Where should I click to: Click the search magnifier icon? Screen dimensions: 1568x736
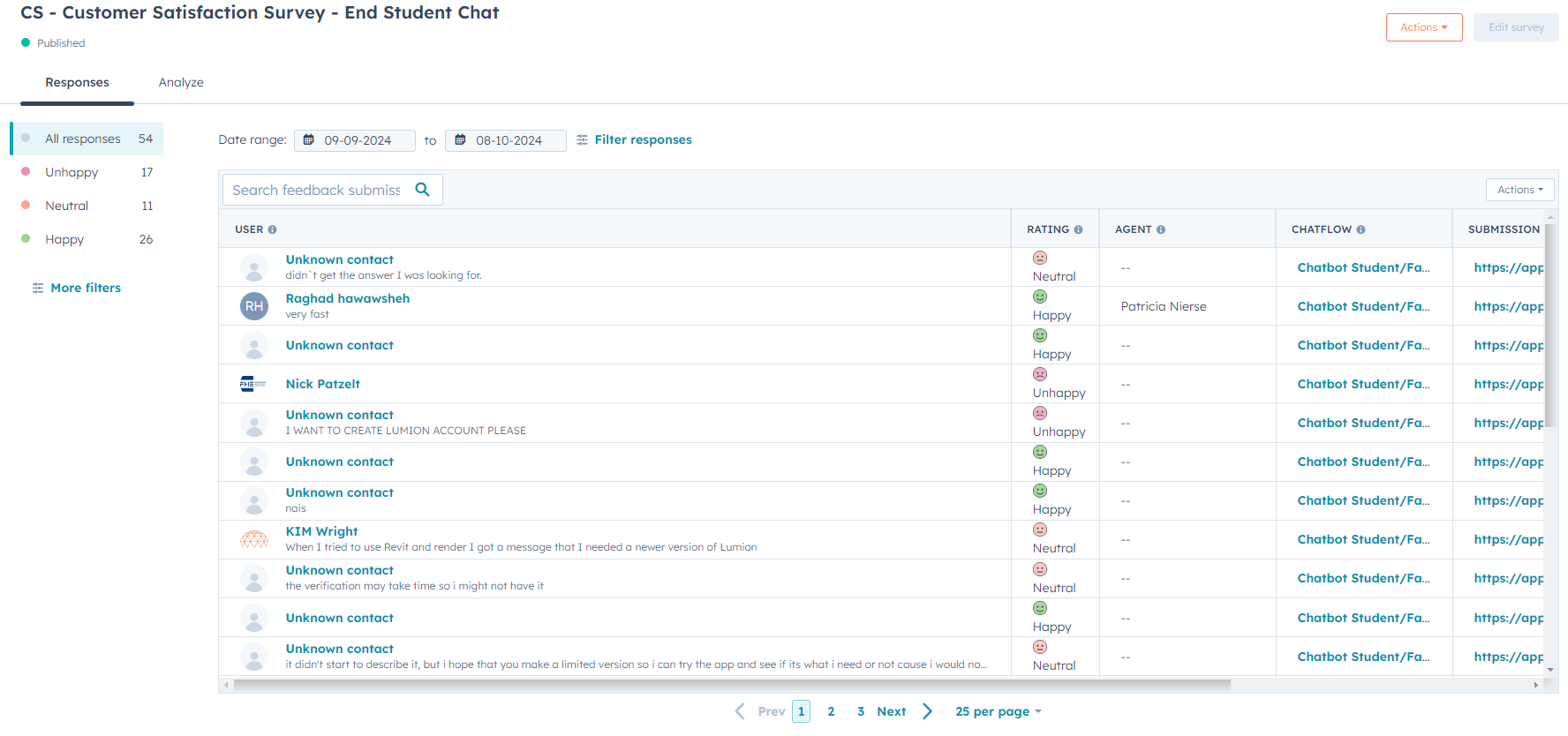(422, 190)
